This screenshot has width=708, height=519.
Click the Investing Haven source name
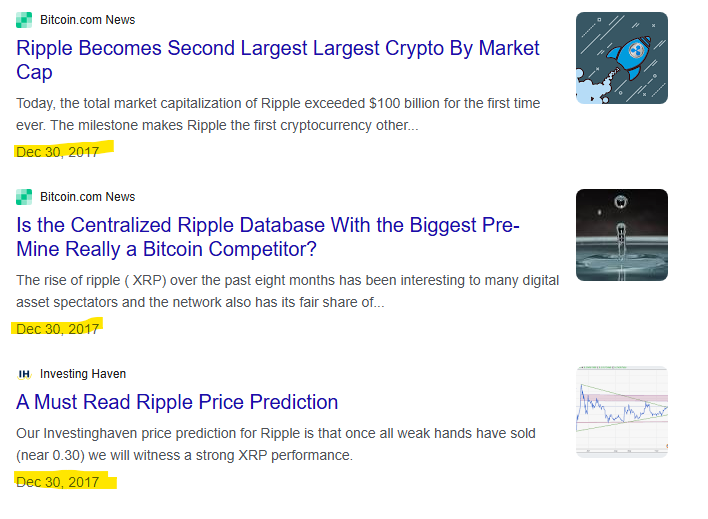(x=83, y=374)
